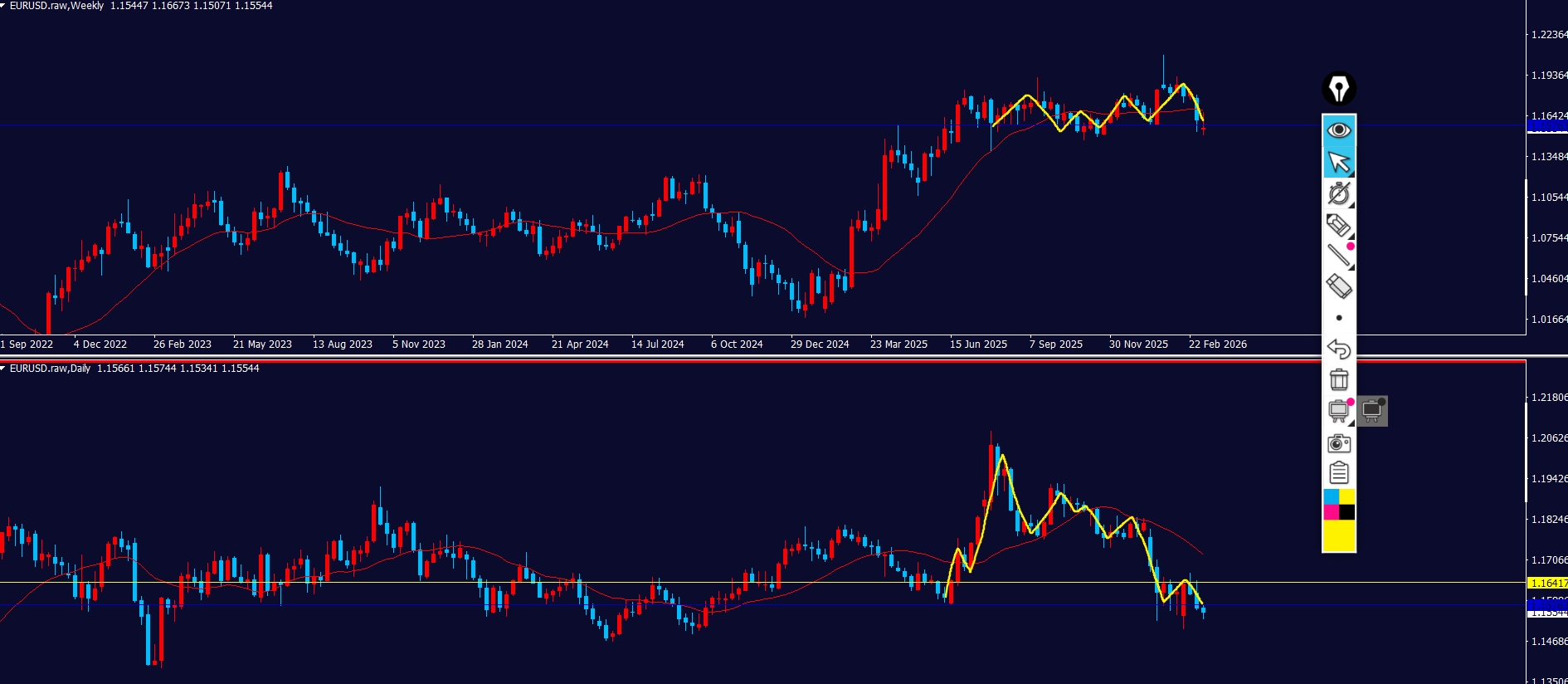Image resolution: width=1568 pixels, height=684 pixels.
Task: Click the red divider between the charts
Action: [x=747, y=361]
